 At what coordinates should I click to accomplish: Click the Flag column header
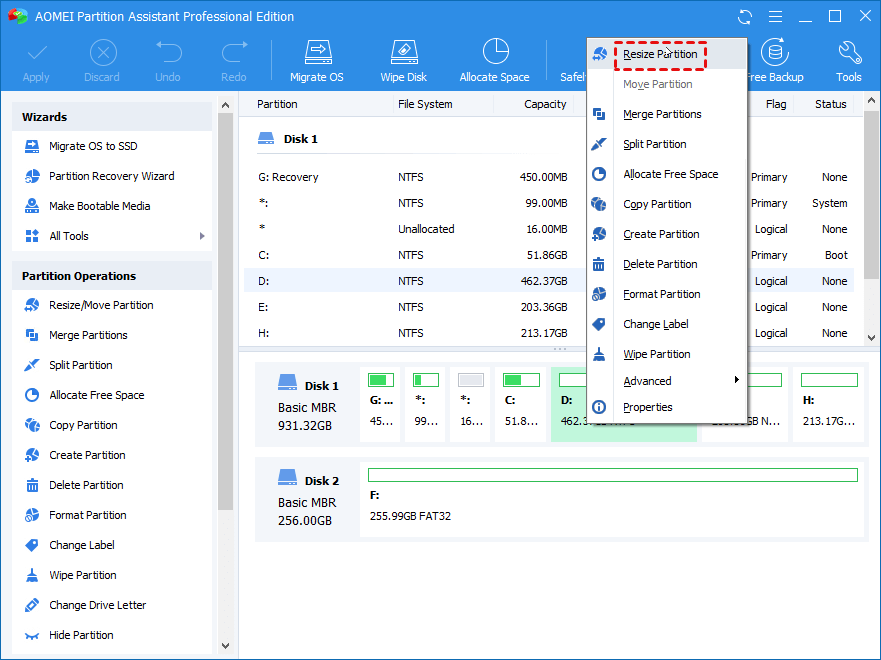pos(776,104)
